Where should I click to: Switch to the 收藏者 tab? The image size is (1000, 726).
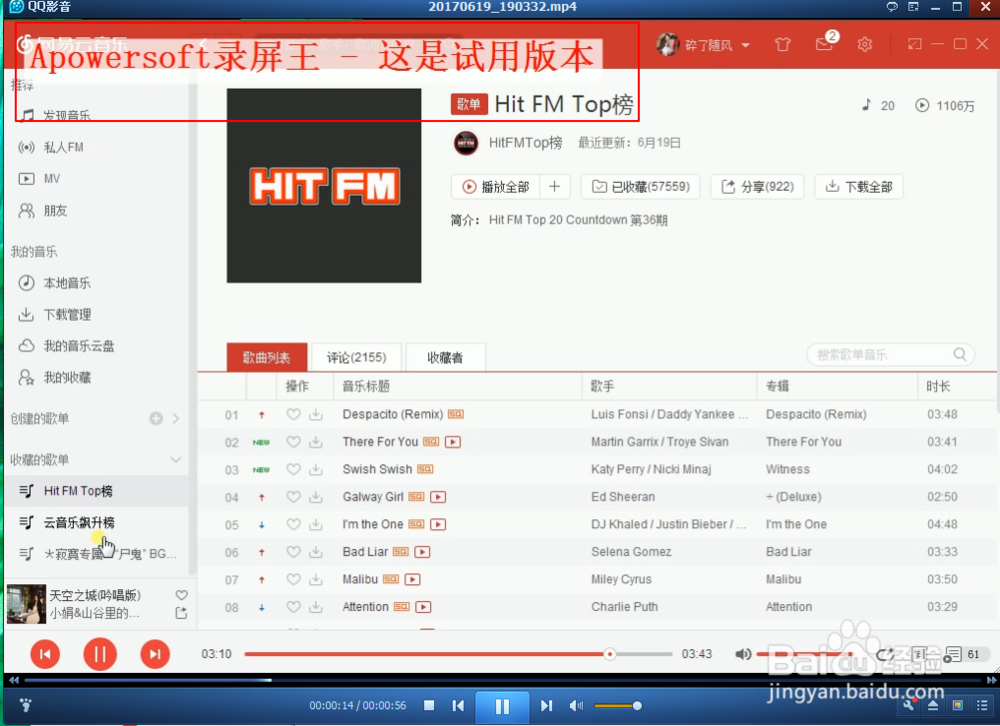tap(445, 357)
